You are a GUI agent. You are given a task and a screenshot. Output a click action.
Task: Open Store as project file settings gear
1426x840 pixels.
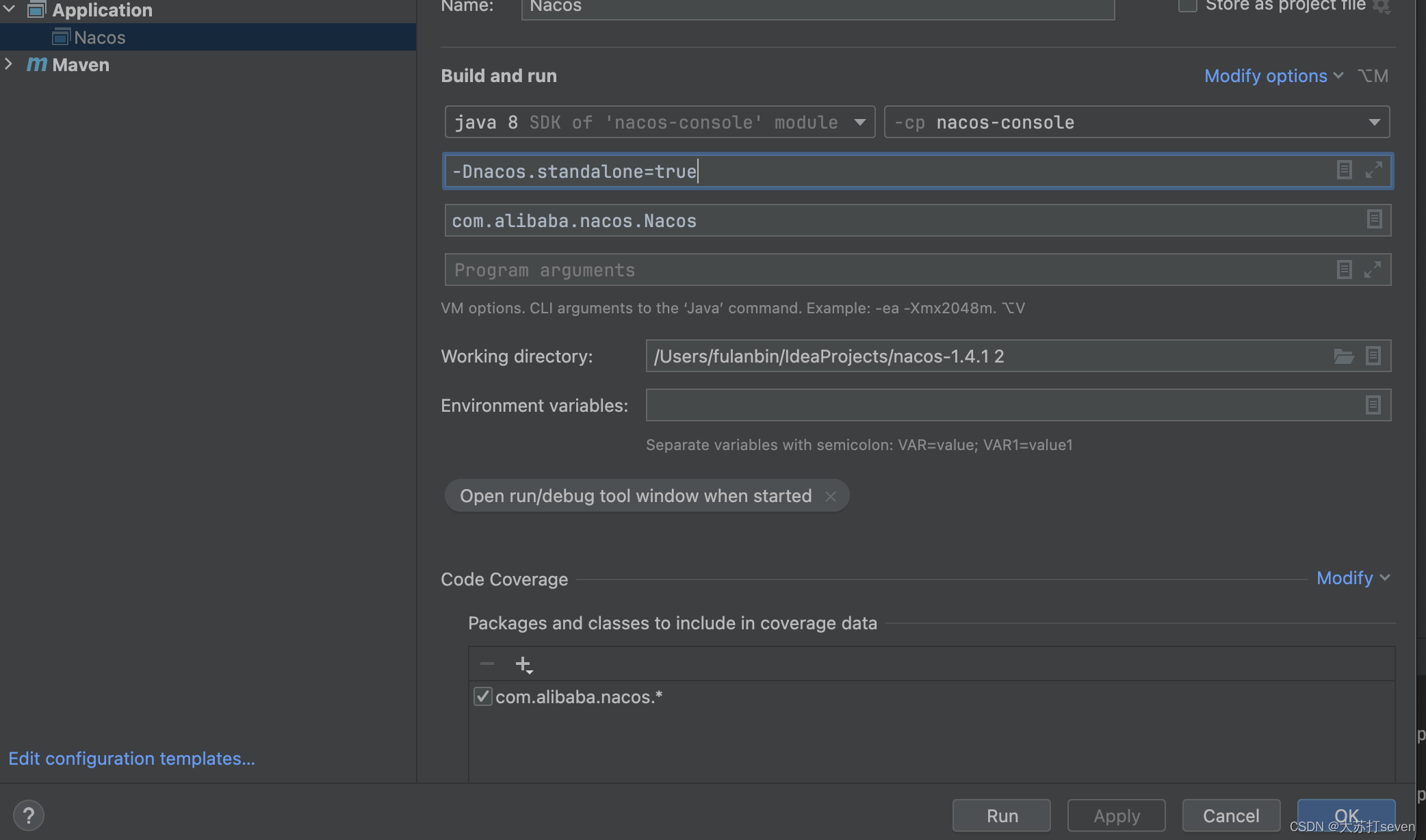[x=1382, y=6]
